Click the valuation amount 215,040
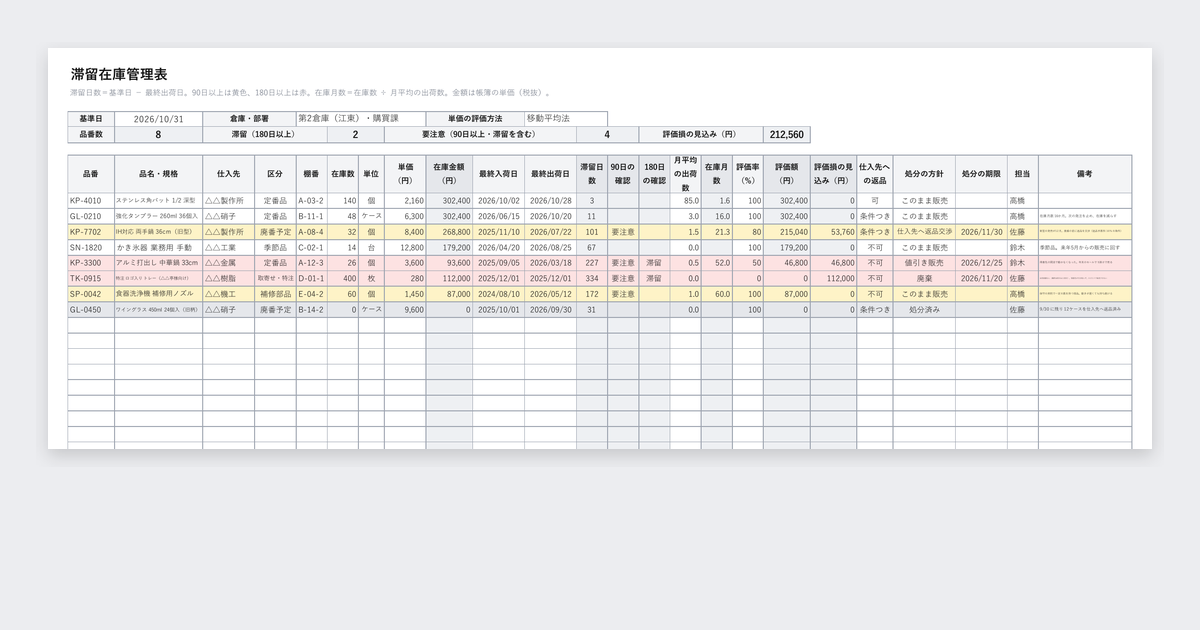 coord(787,231)
